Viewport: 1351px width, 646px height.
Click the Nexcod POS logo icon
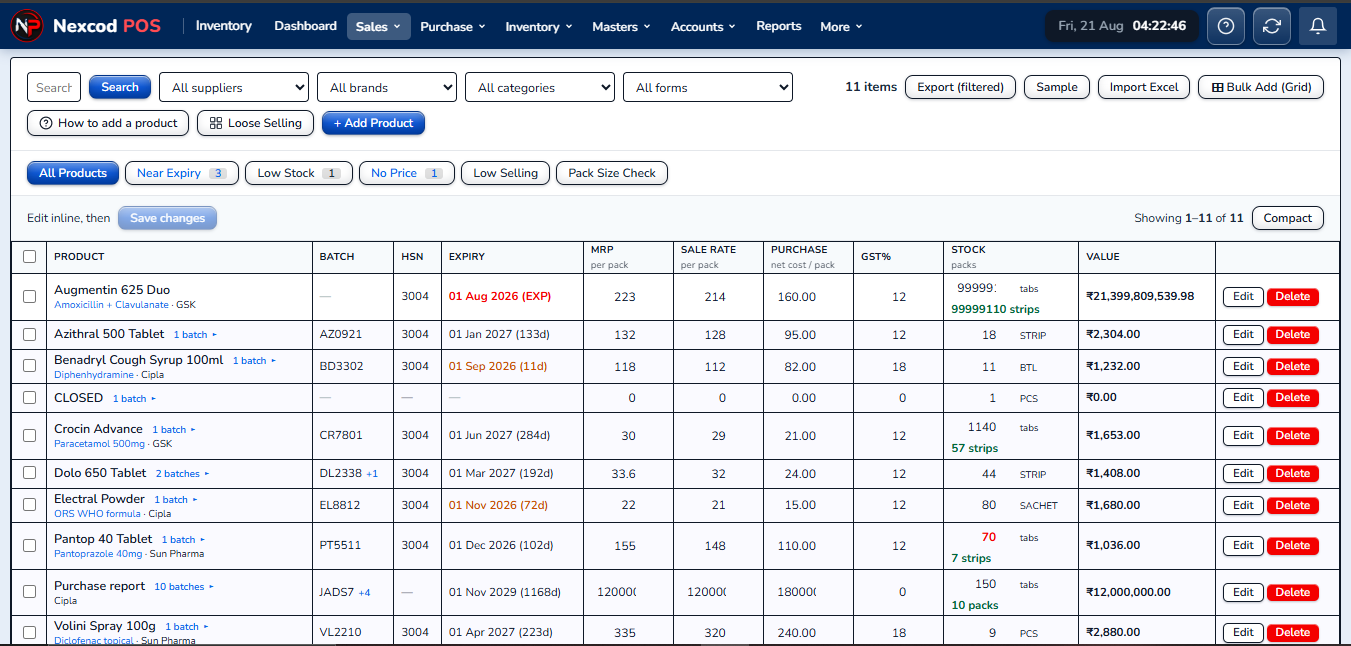[x=26, y=26]
